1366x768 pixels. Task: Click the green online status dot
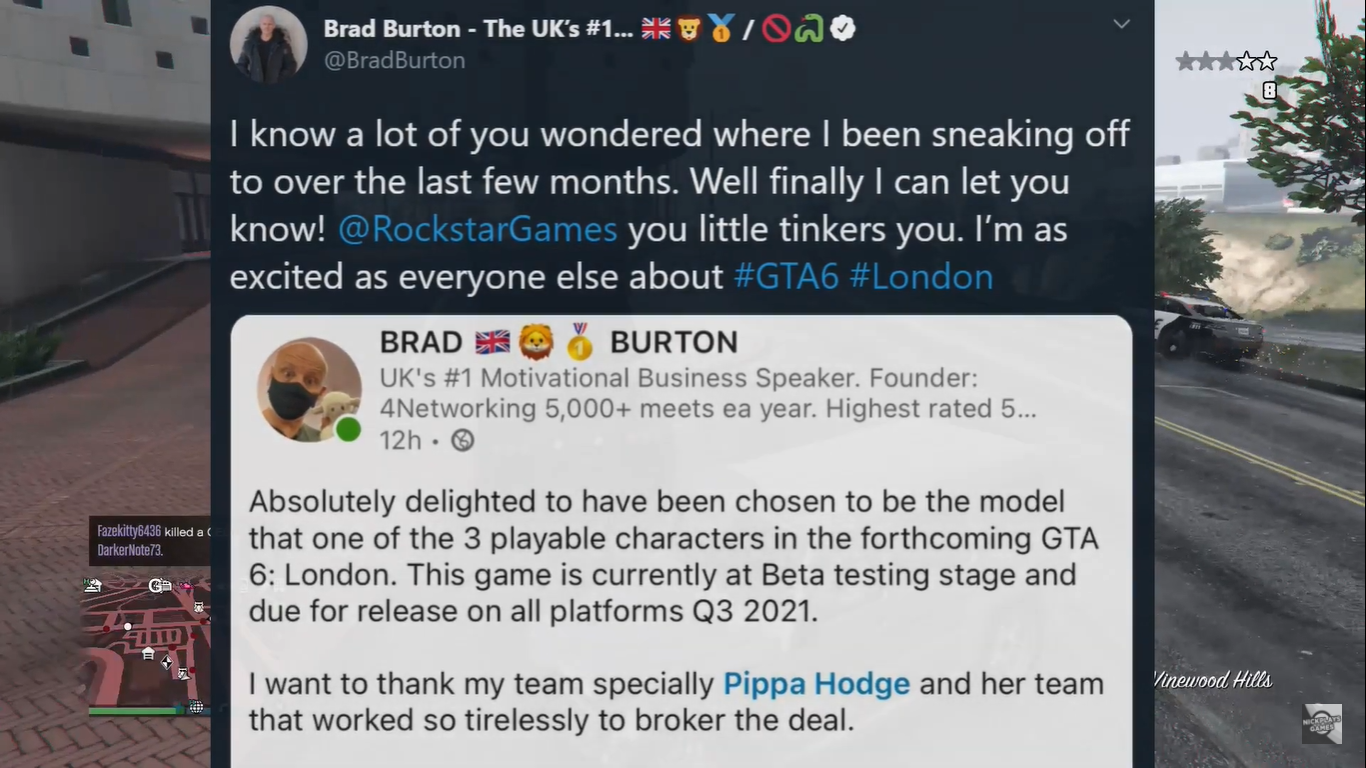point(348,430)
